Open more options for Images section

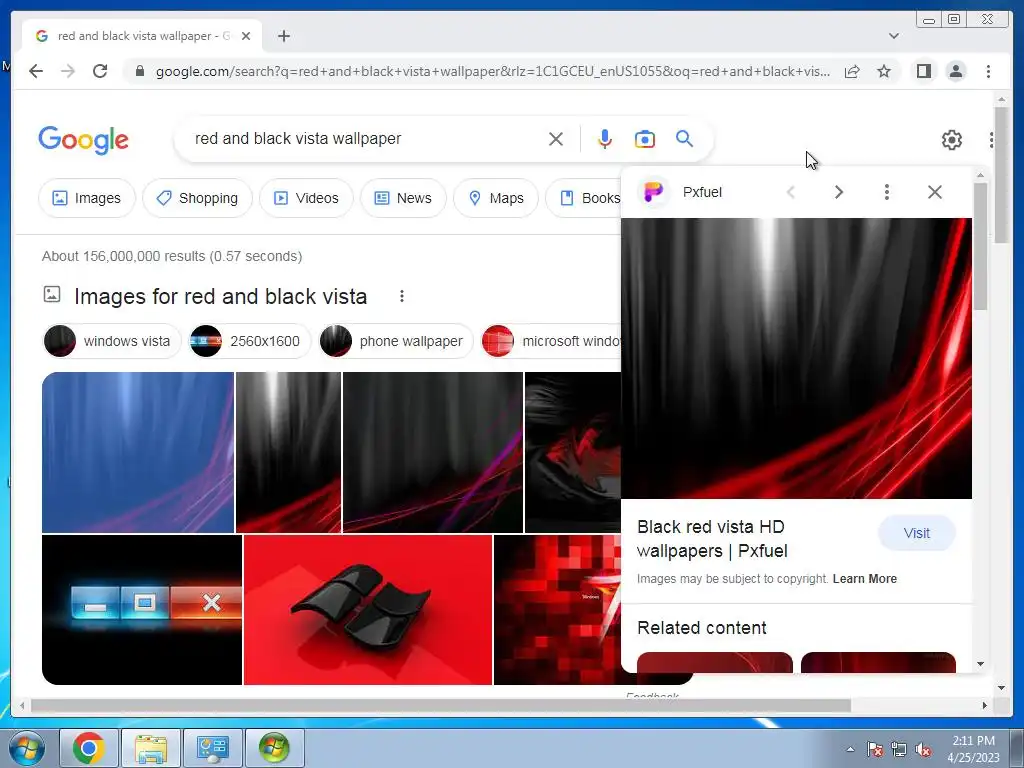(x=402, y=296)
